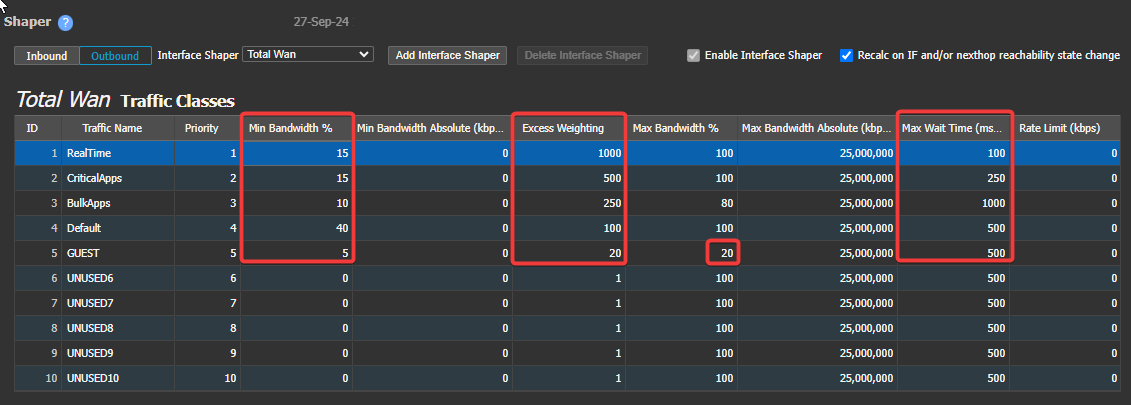
Task: Click the RealTime Max Bandwidth Absolute 25,000,000 cell
Action: [817, 153]
